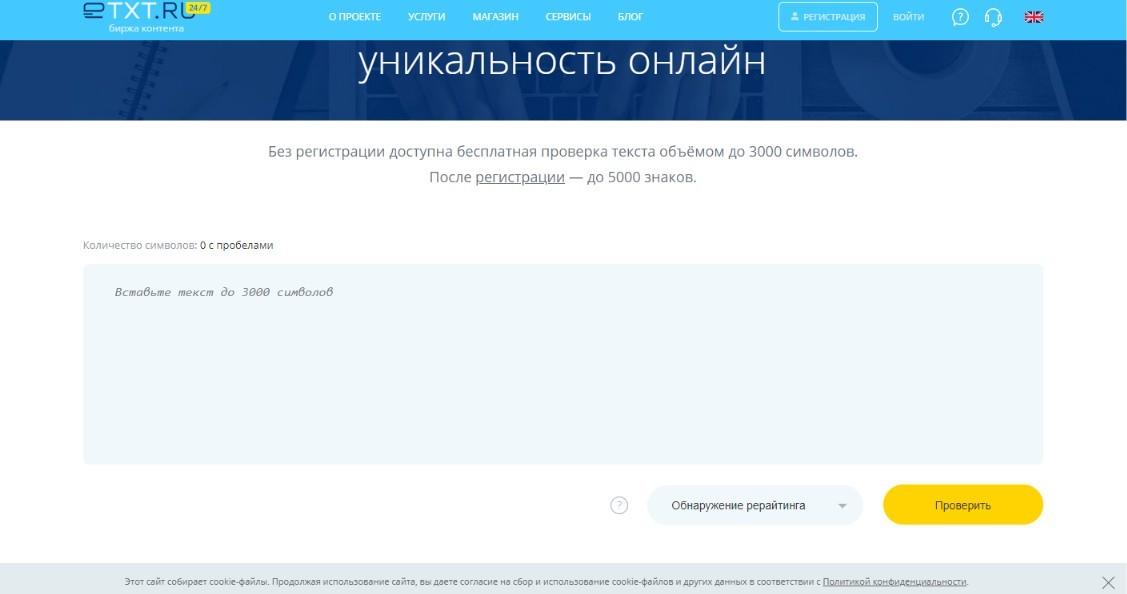
Task: Click the arrow on the detection mode dropdown
Action: pos(843,506)
